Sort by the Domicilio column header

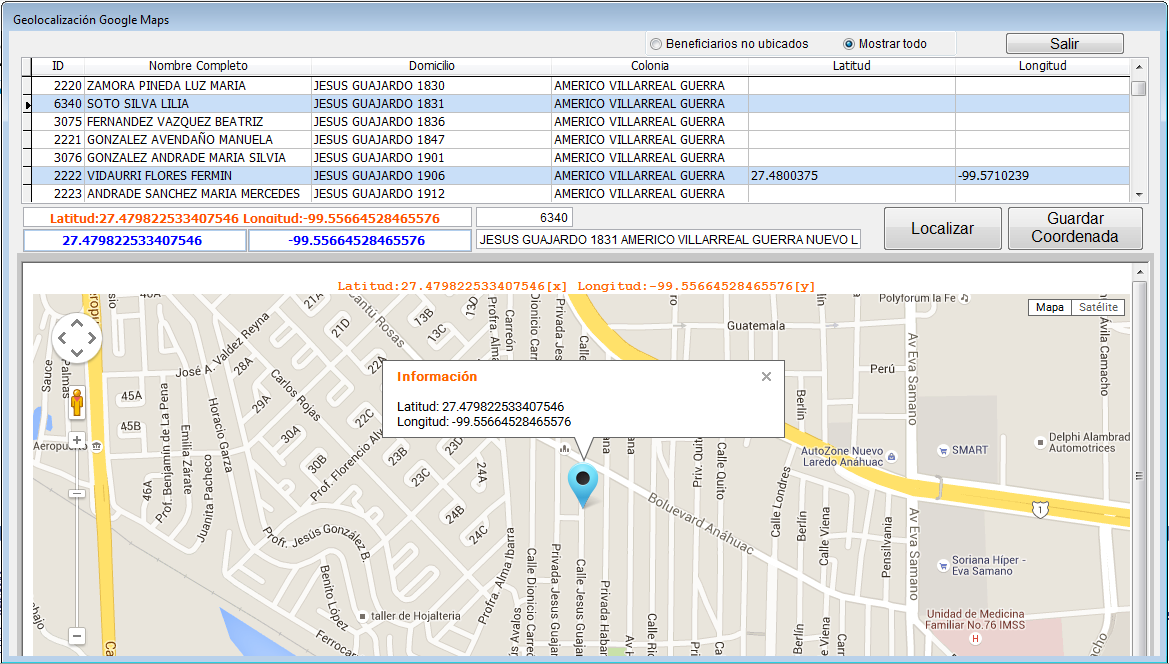[x=431, y=66]
